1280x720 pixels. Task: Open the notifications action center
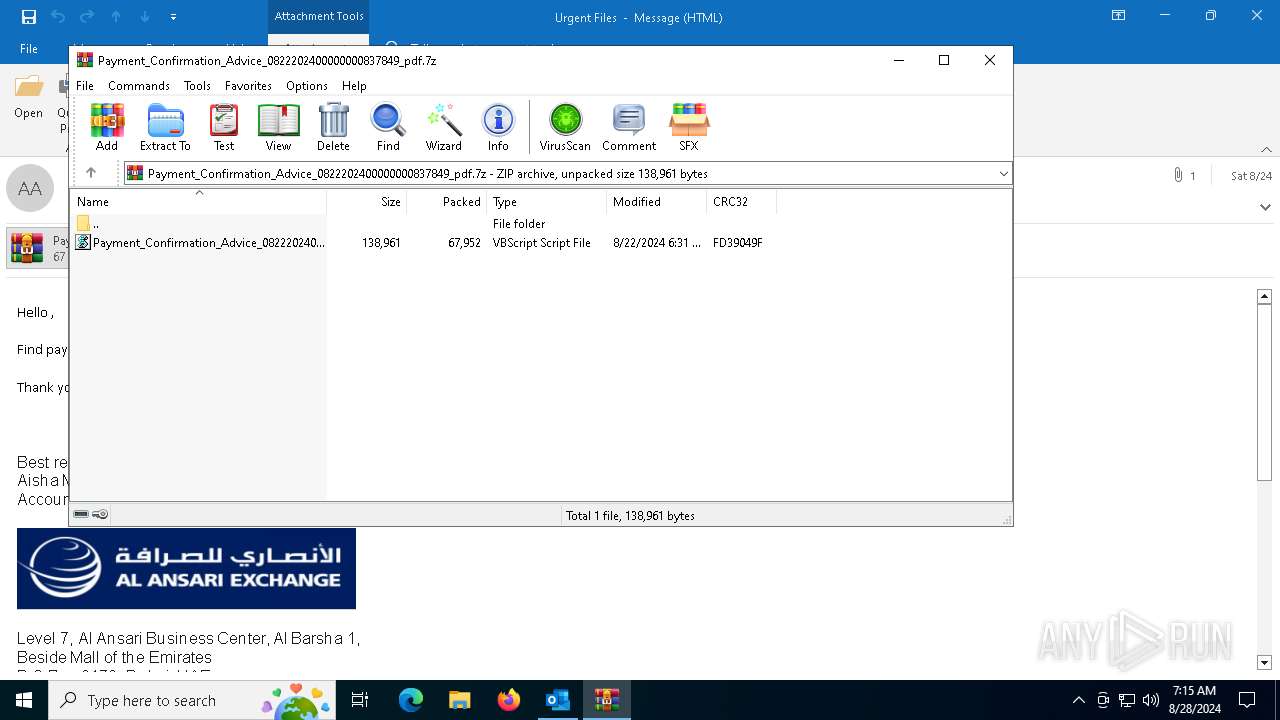pyautogui.click(x=1247, y=700)
